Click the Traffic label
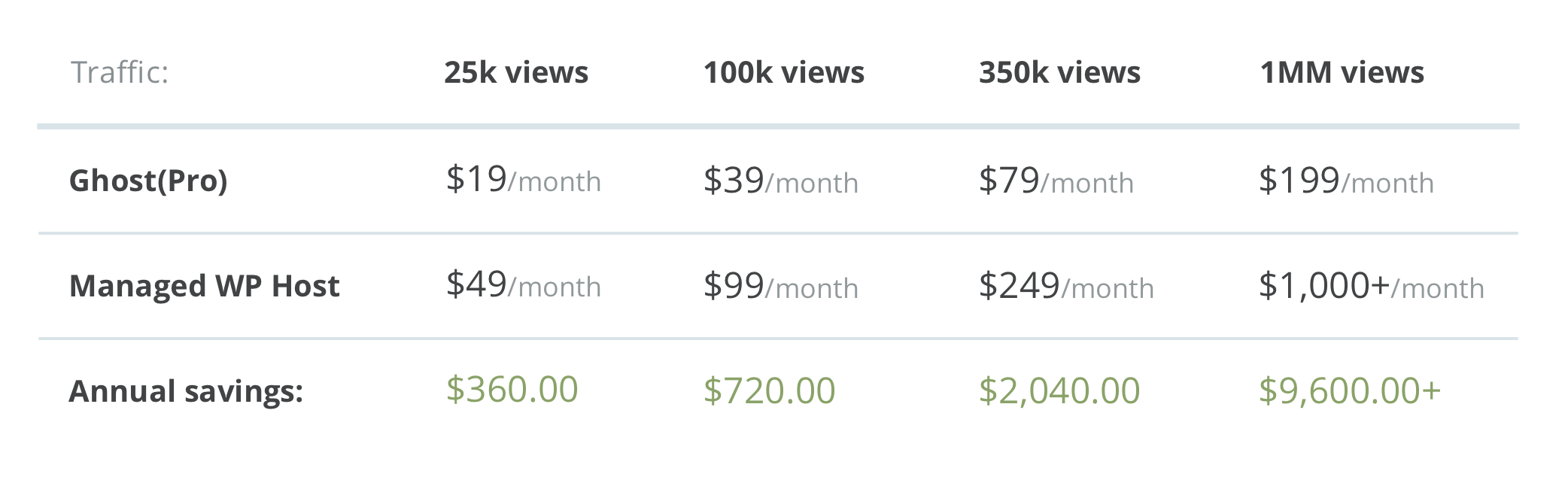 coord(120,73)
